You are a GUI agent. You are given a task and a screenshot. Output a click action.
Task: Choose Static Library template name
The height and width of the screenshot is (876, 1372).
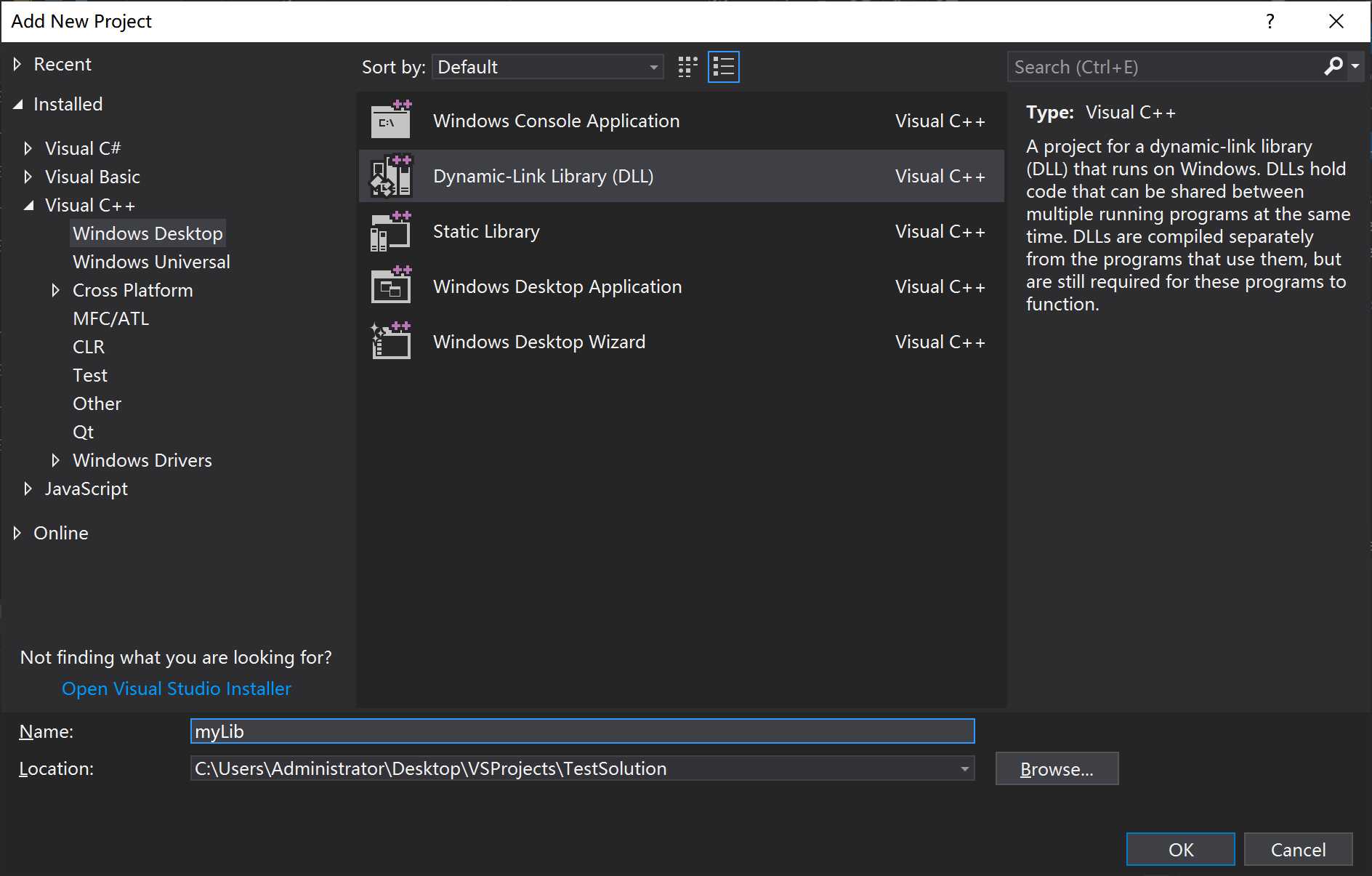point(486,231)
